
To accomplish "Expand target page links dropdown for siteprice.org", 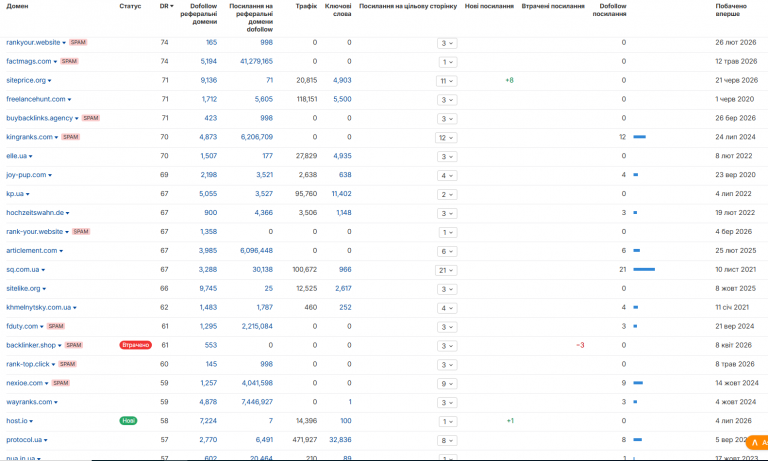I will (446, 81).
